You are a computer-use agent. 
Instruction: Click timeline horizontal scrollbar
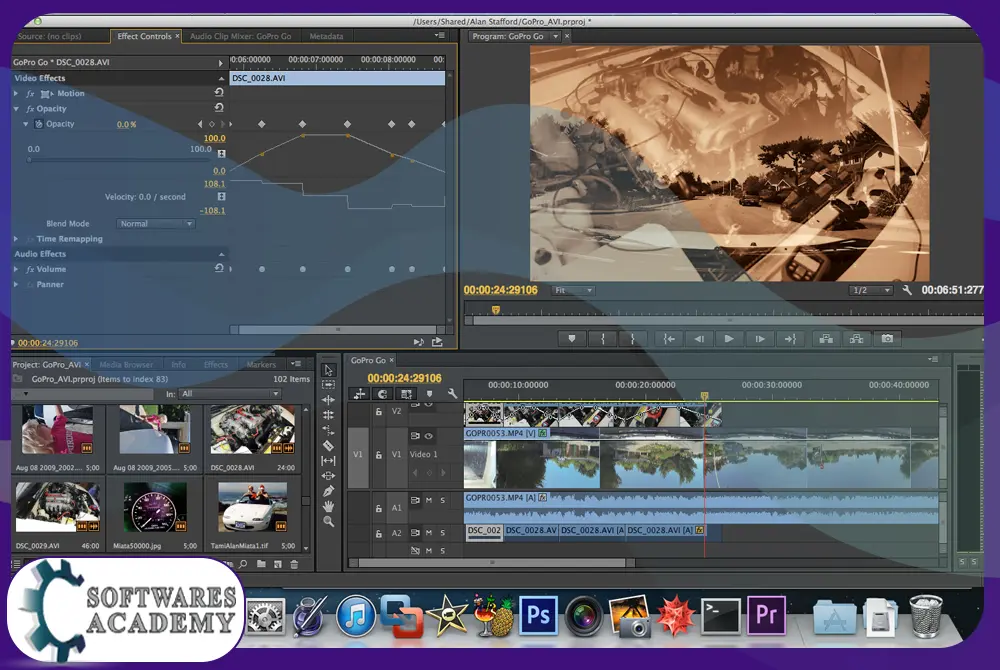(492, 563)
